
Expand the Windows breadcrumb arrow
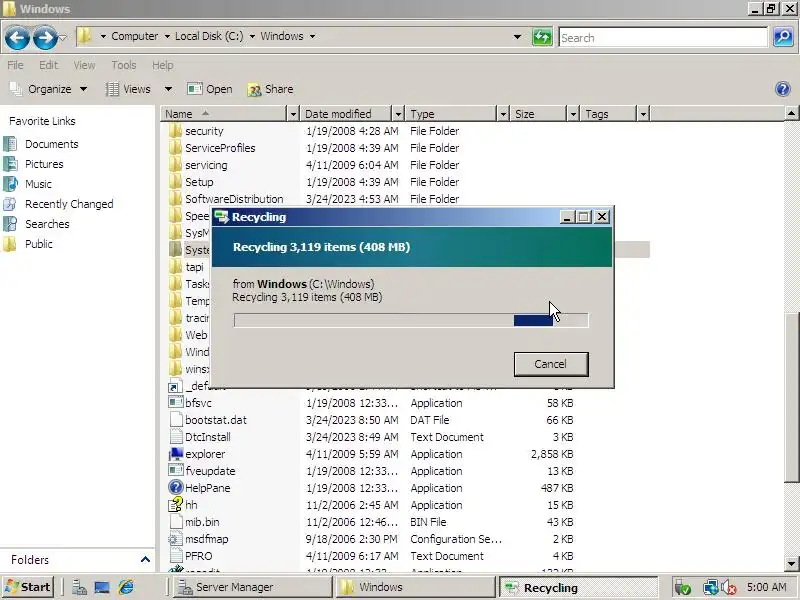[x=312, y=36]
